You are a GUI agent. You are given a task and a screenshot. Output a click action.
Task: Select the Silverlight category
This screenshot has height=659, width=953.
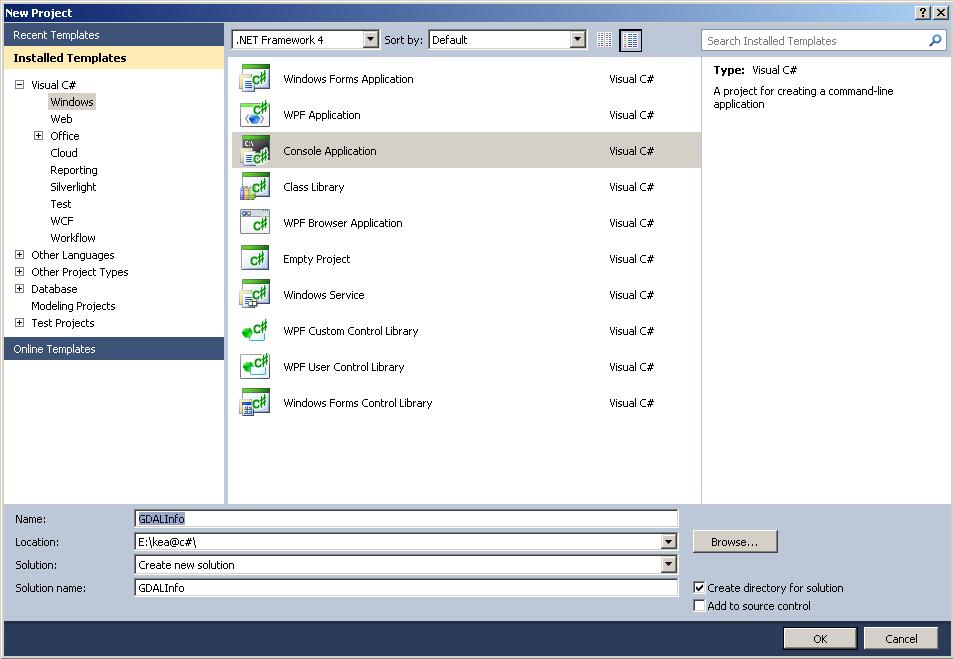[73, 187]
